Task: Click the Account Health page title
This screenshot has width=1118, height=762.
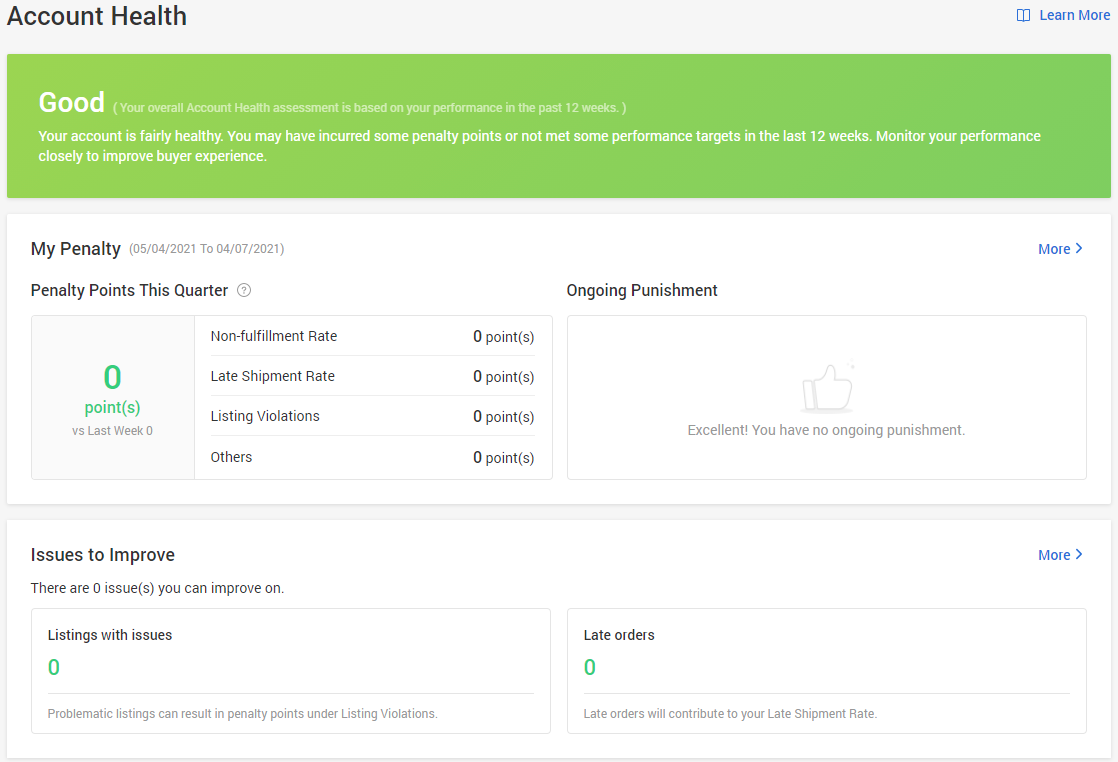Action: click(x=97, y=16)
